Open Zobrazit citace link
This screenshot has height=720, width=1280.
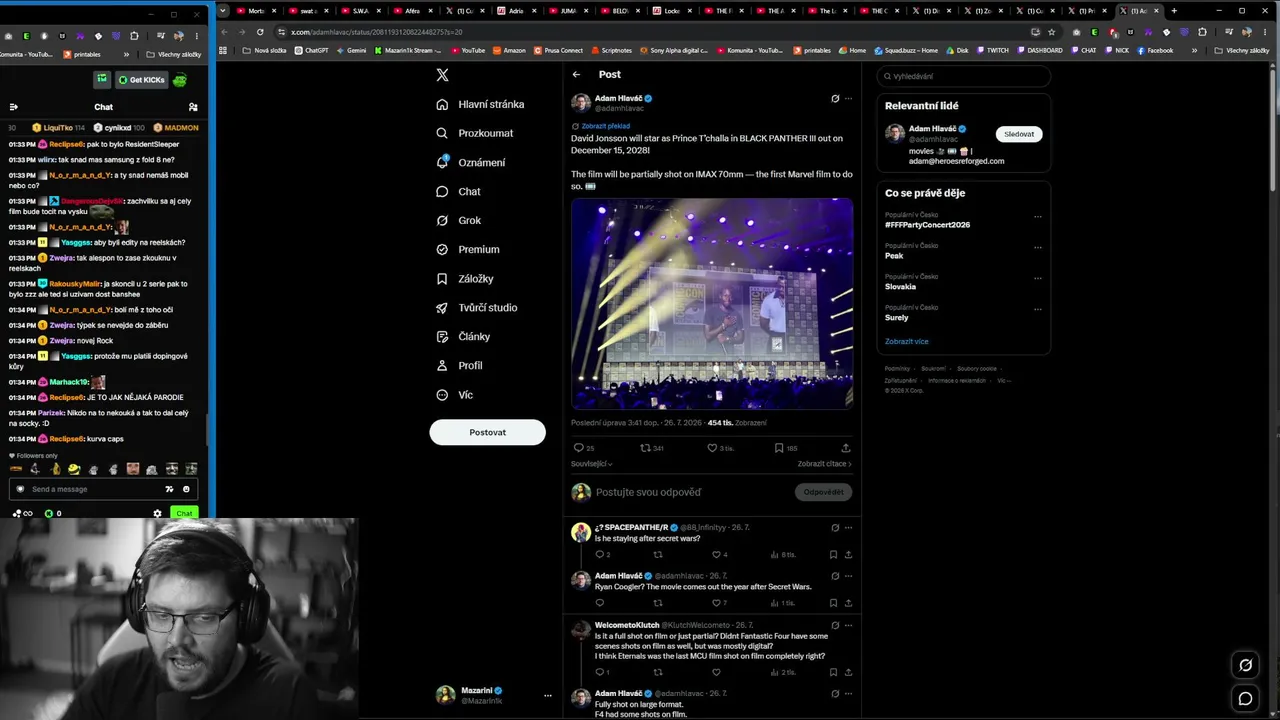click(x=825, y=464)
